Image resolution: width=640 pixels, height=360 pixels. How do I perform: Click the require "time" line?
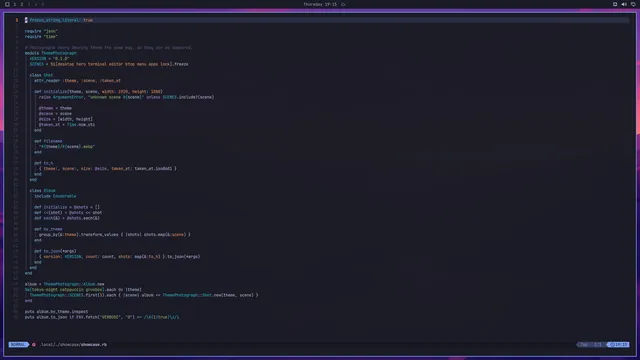pyautogui.click(x=41, y=36)
